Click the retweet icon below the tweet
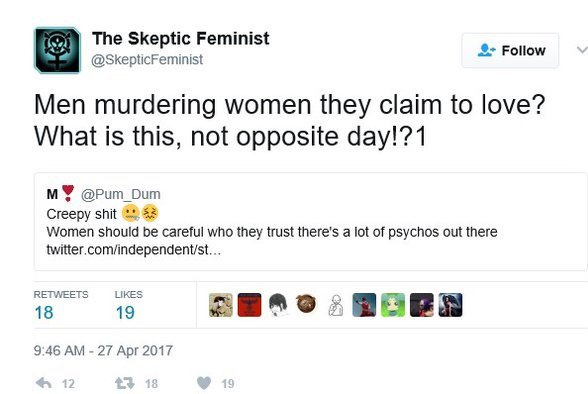This screenshot has width=588, height=394. (x=124, y=383)
